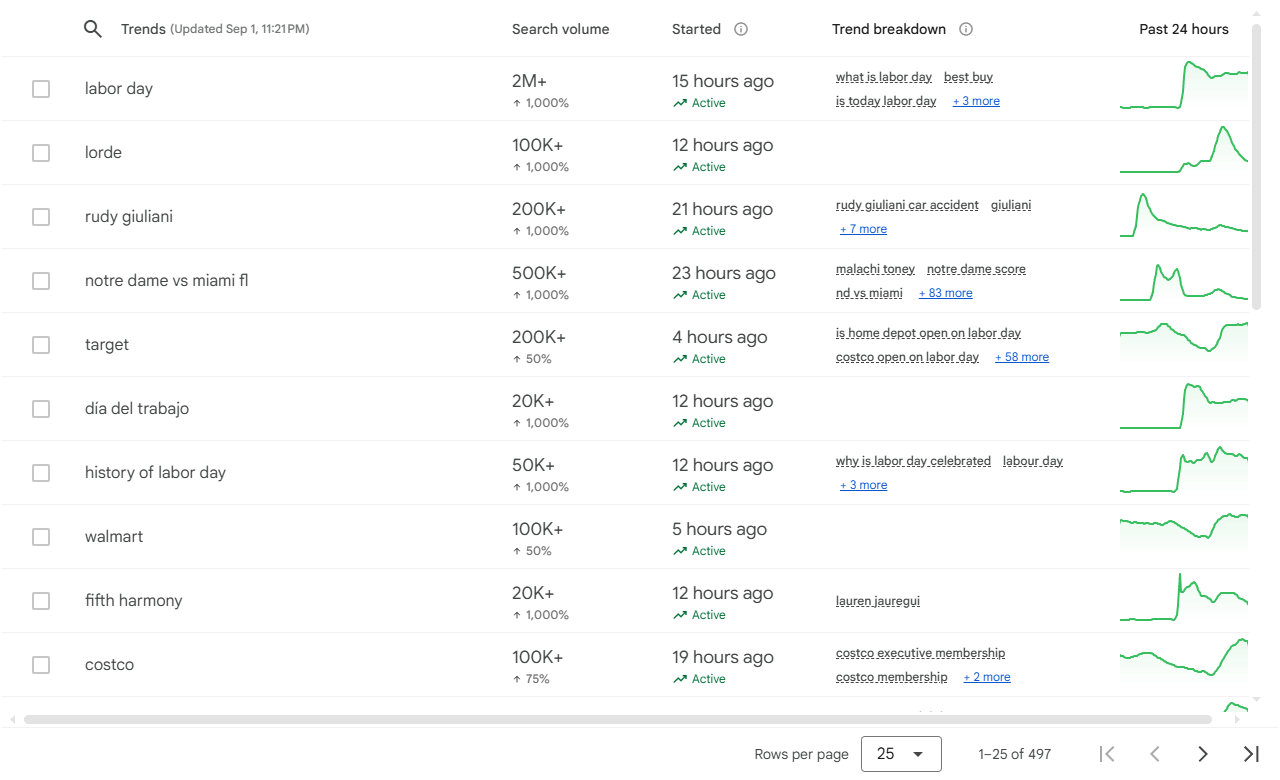Click the Past 24 hours header
This screenshot has height=780, width=1280.
point(1184,29)
